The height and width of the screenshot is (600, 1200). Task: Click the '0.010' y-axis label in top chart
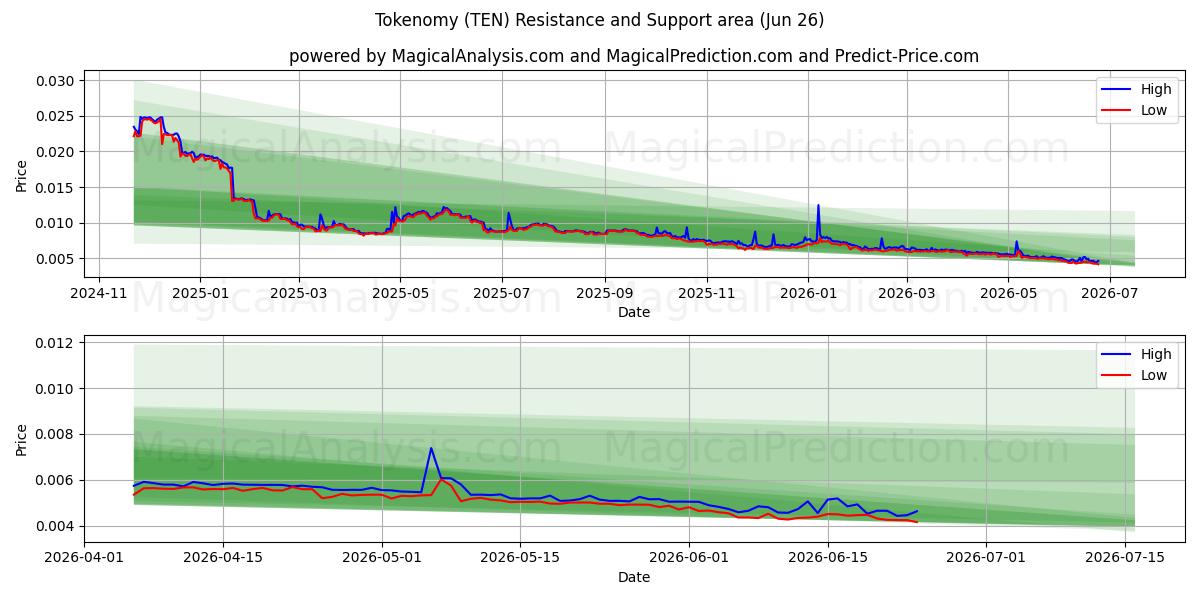(56, 223)
